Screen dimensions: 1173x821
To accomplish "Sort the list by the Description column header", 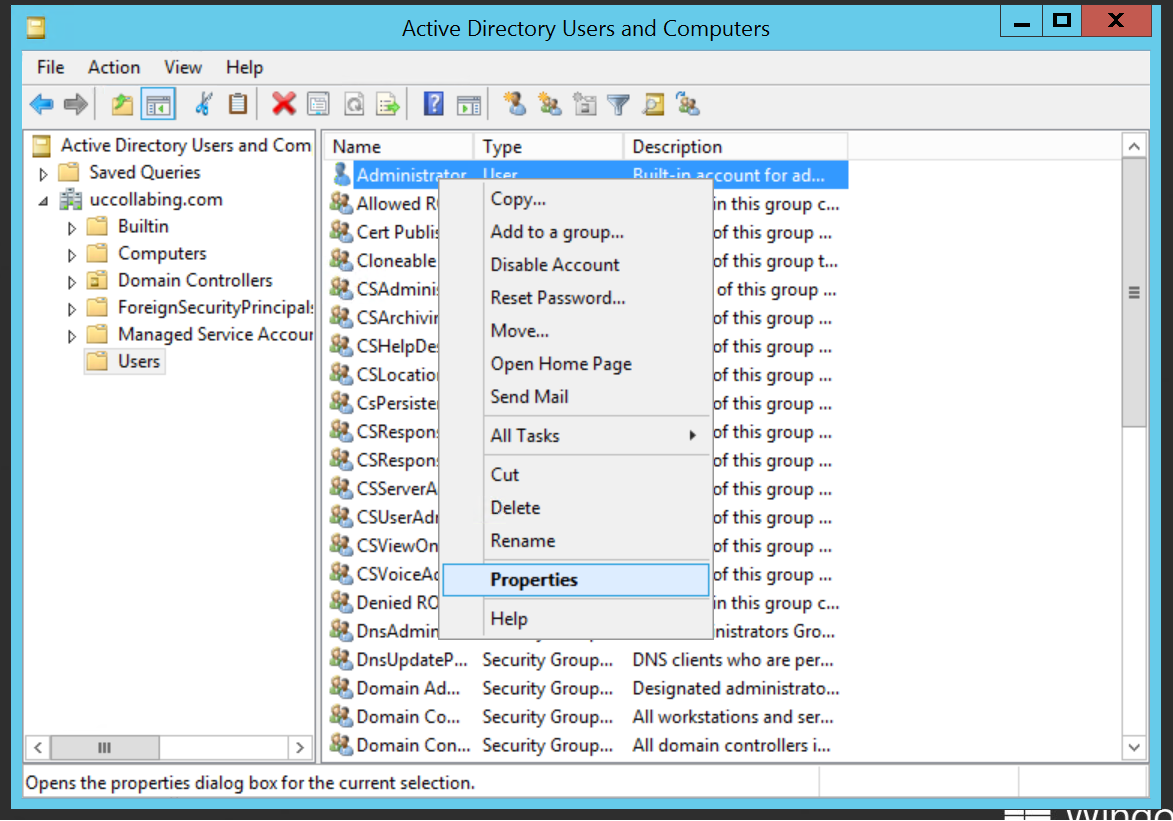I will (735, 147).
